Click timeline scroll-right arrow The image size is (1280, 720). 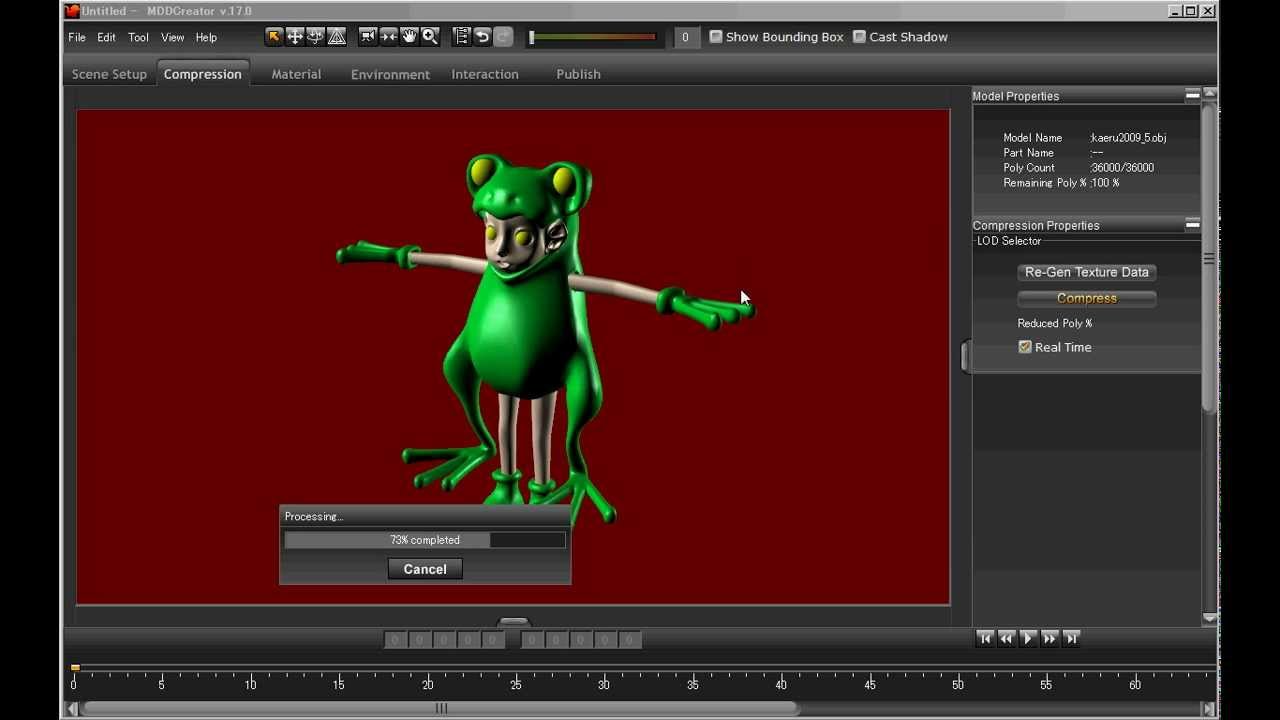(x=1208, y=709)
